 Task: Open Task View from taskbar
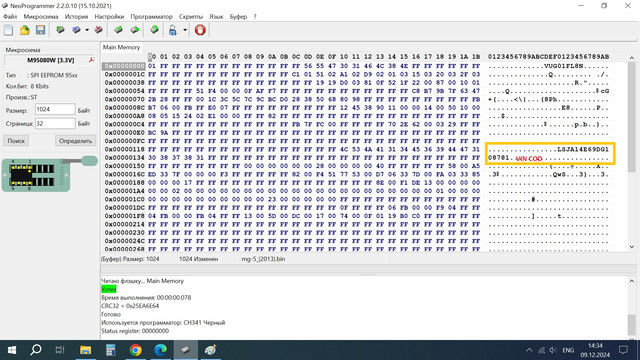(x=60, y=350)
